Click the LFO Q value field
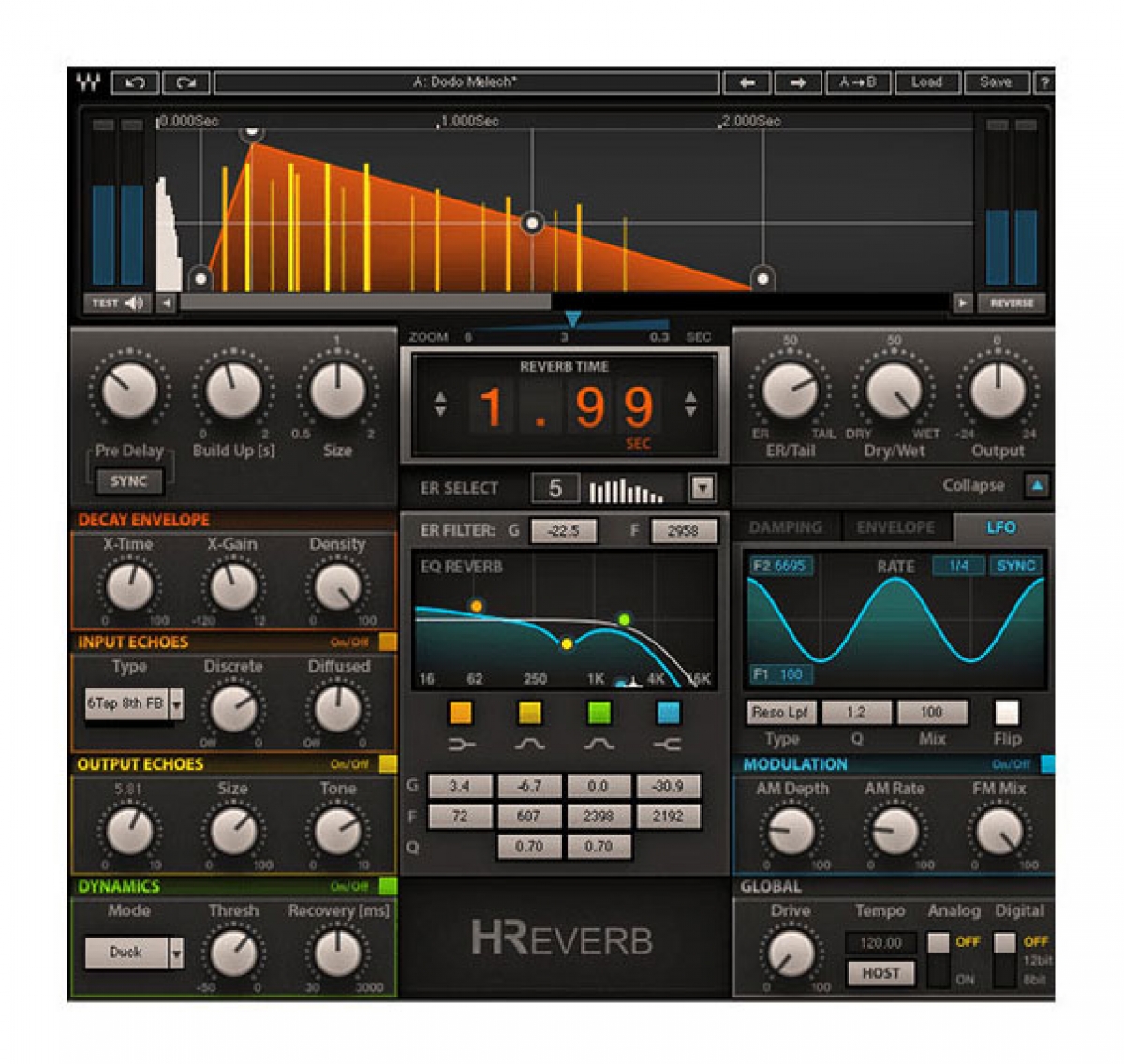Screen dimensions: 1124x1064 [x=856, y=713]
